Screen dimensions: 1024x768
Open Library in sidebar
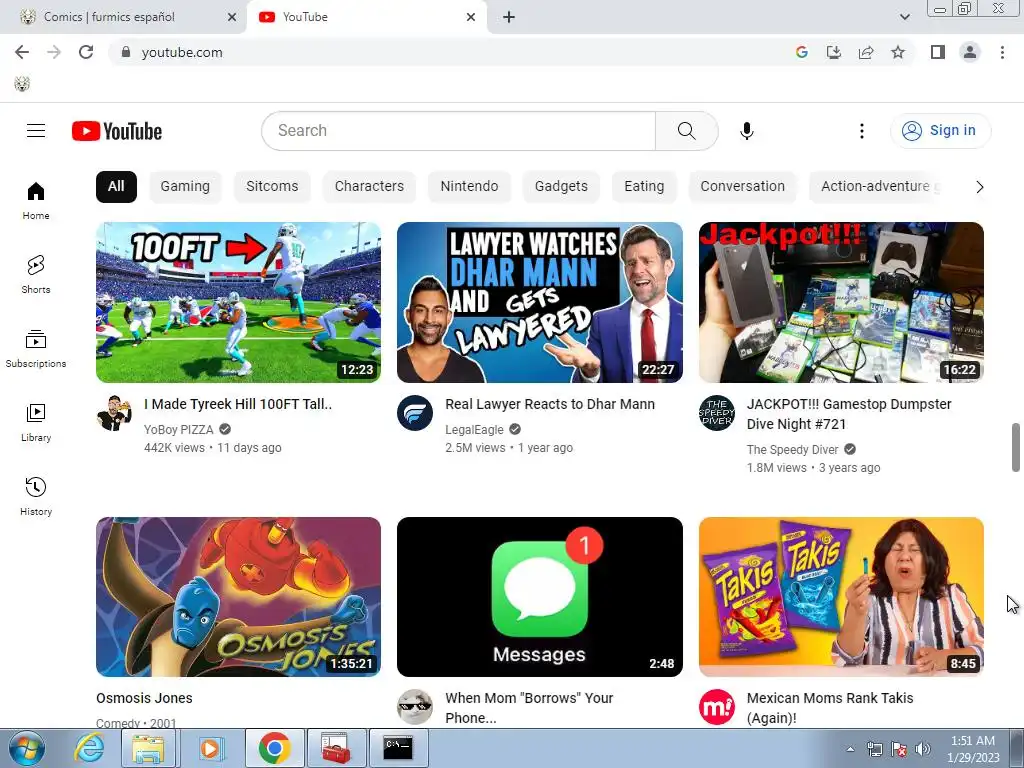(36, 423)
